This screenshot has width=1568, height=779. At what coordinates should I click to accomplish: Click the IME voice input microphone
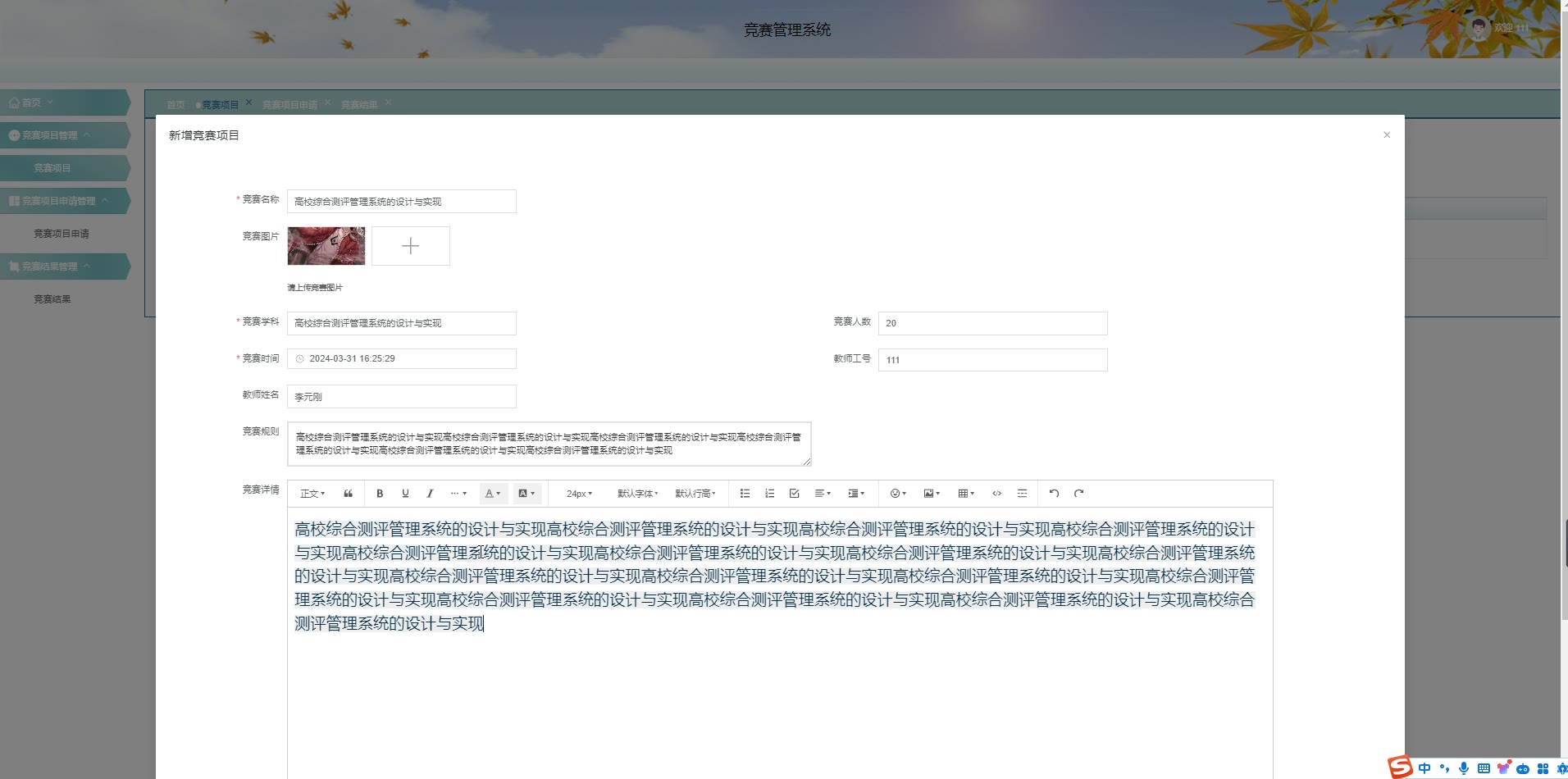[x=1464, y=768]
